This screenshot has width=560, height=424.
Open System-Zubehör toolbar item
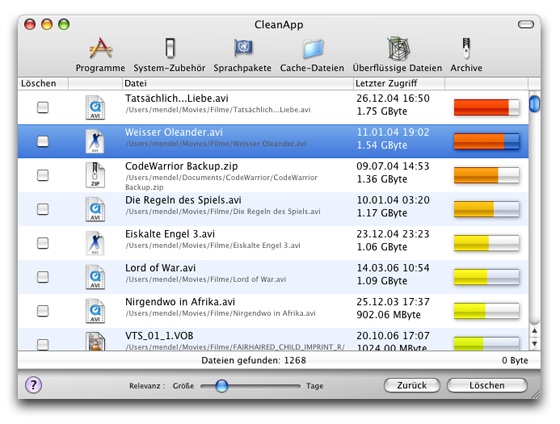(x=169, y=55)
